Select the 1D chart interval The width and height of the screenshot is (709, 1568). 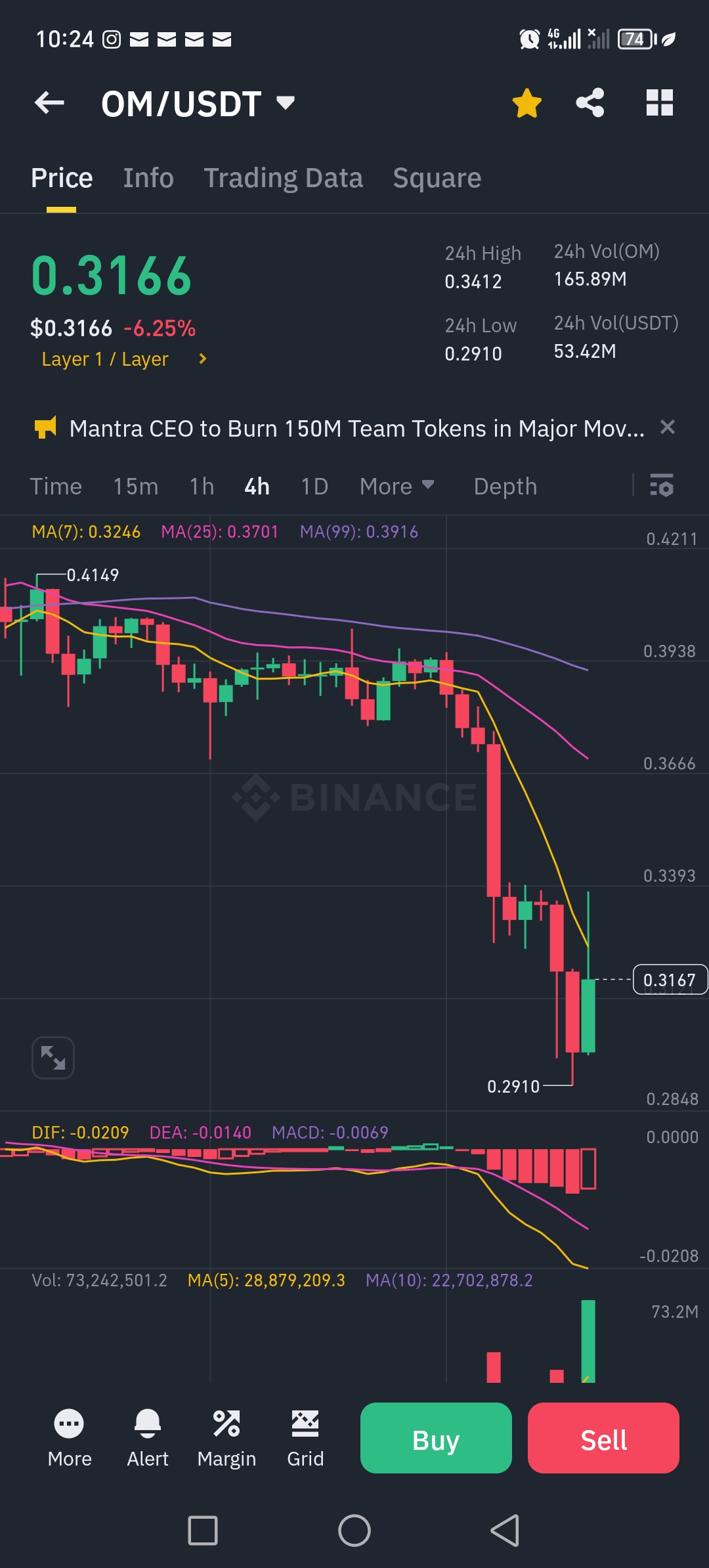[x=314, y=487]
